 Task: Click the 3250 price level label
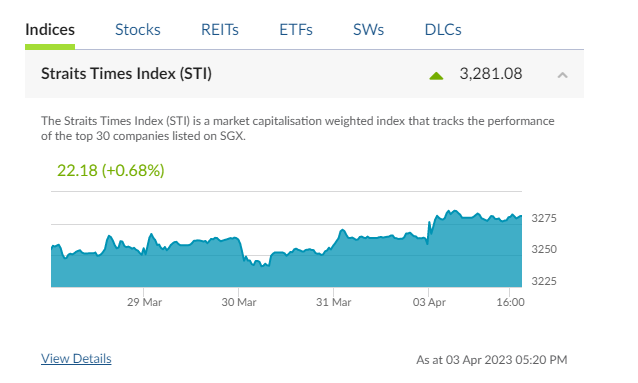click(544, 249)
